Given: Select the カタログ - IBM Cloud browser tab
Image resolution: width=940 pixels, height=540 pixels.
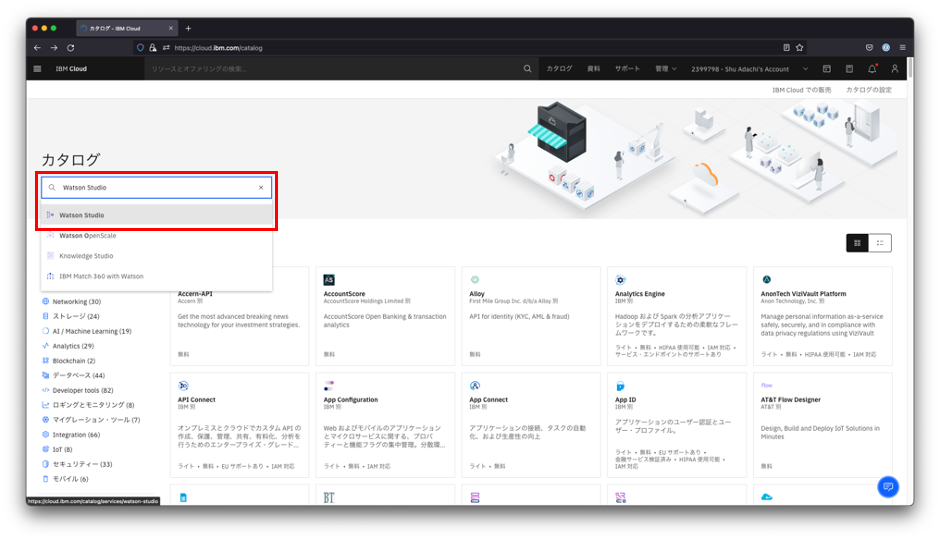Looking at the screenshot, I should tap(126, 28).
